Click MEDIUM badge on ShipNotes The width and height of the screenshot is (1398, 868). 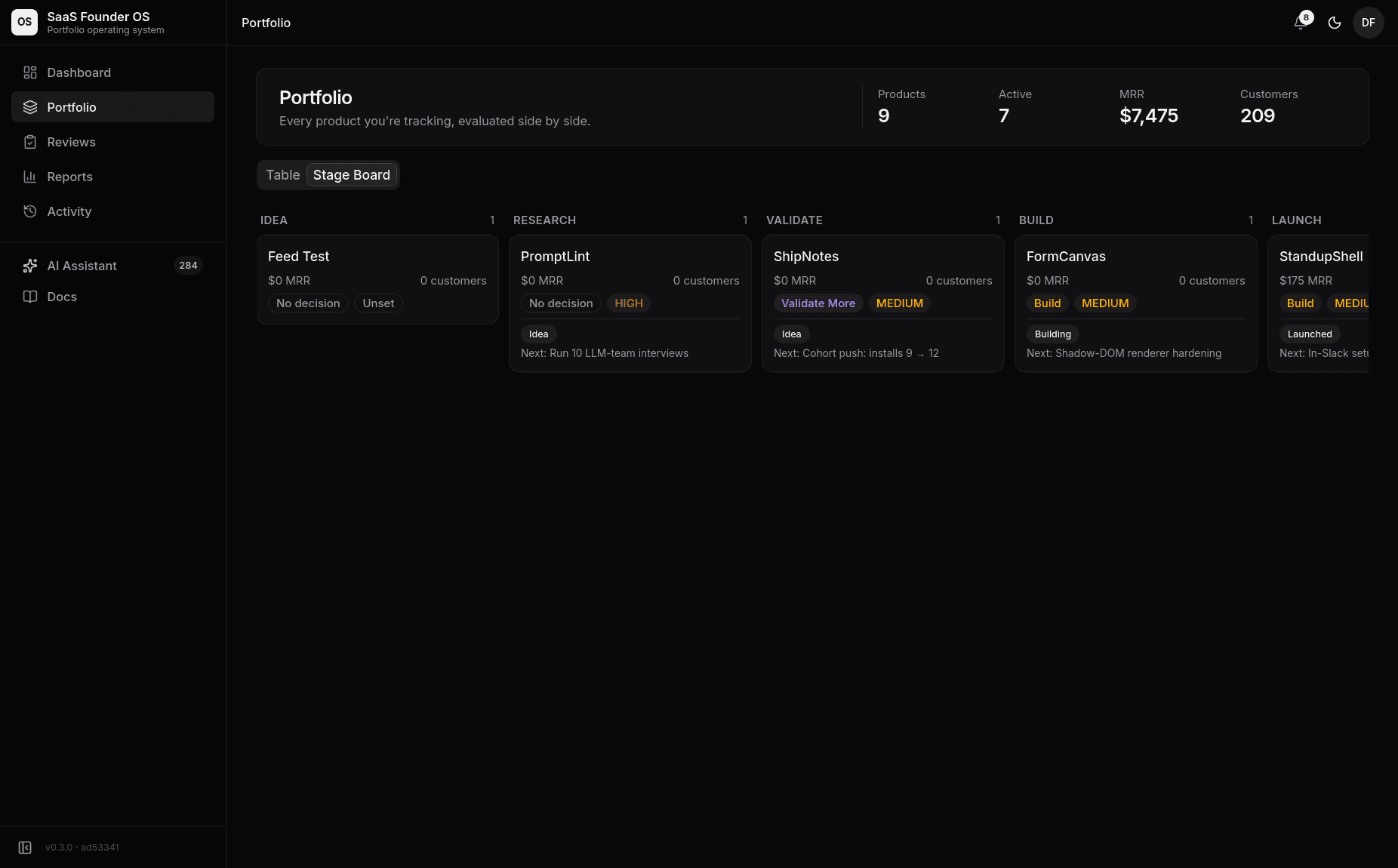pyautogui.click(x=900, y=303)
